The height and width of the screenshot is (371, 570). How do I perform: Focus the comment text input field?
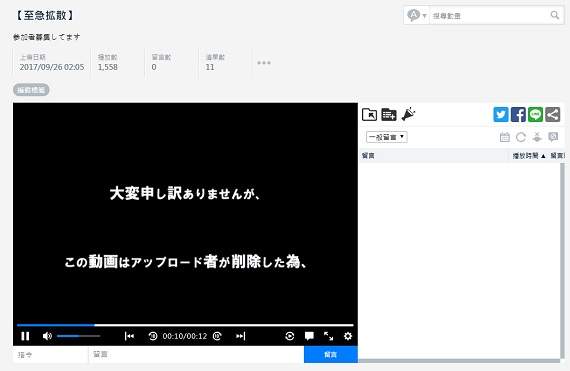(196, 355)
